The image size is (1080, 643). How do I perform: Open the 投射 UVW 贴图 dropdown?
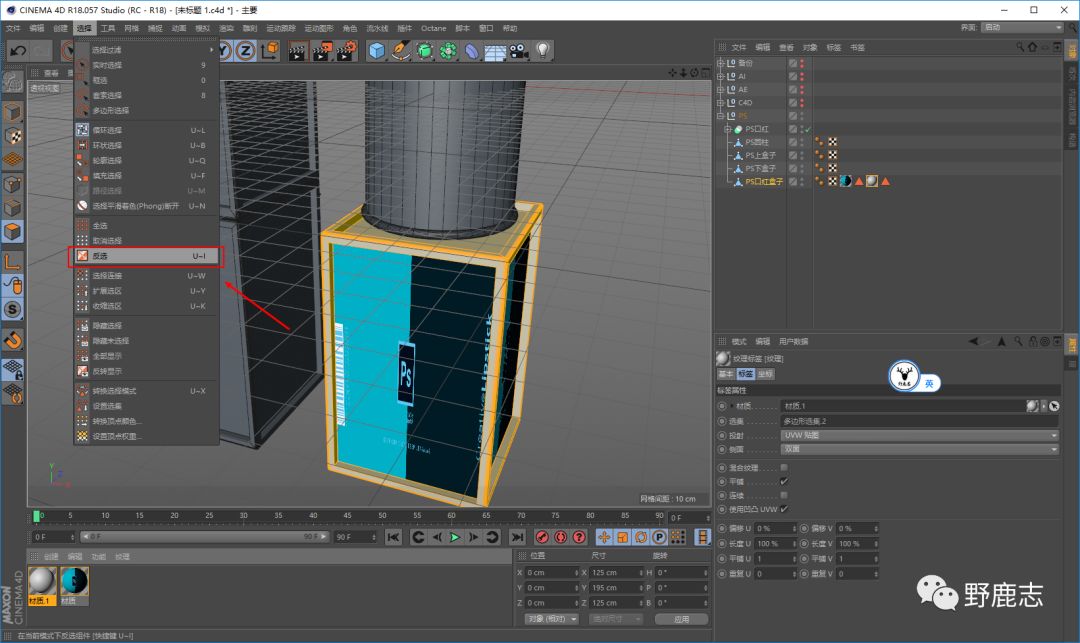click(919, 435)
